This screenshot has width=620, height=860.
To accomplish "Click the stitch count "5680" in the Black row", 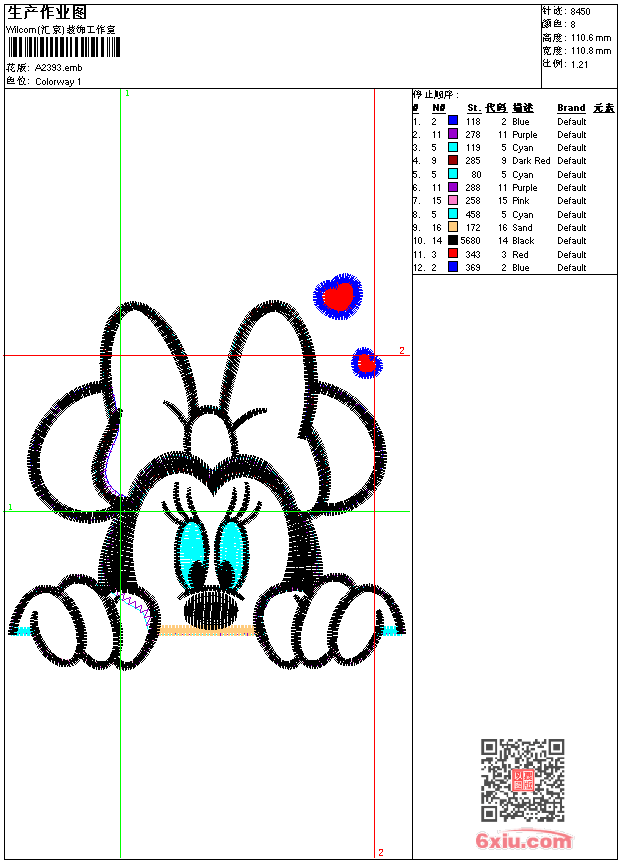I will 470,241.
